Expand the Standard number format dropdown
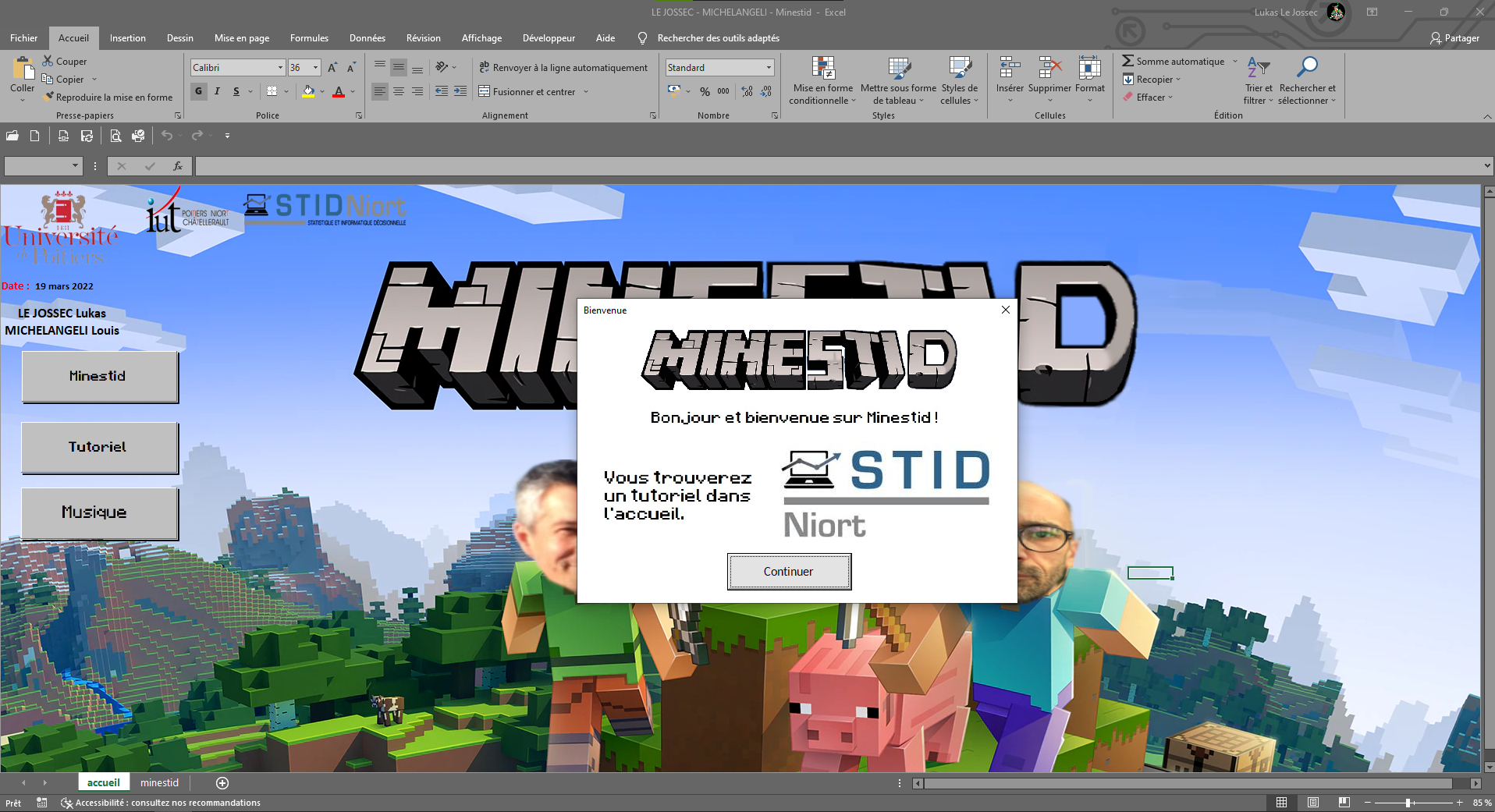 769,68
